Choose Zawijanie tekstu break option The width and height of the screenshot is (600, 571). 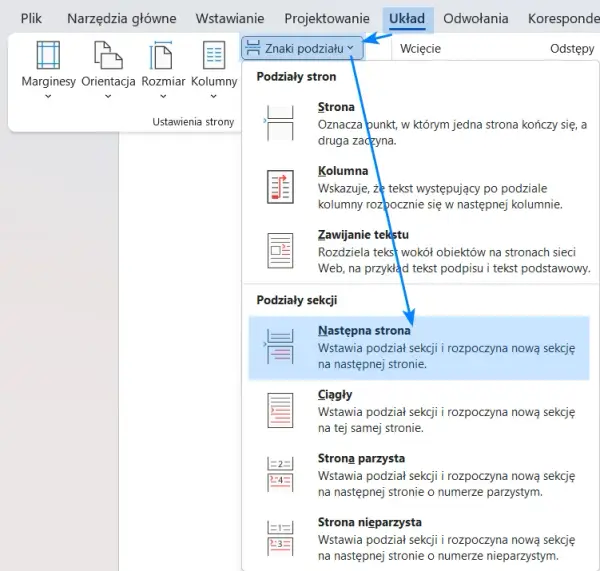(x=419, y=251)
